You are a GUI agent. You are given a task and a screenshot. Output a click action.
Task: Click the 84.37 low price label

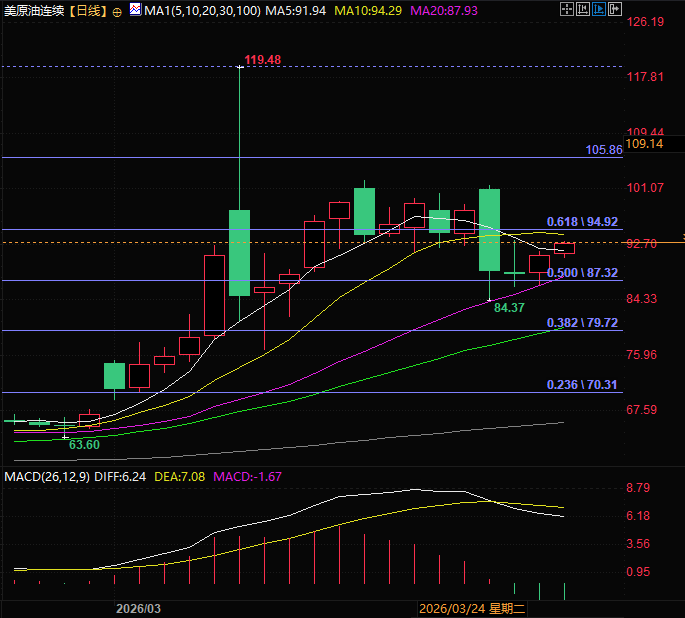click(x=509, y=307)
